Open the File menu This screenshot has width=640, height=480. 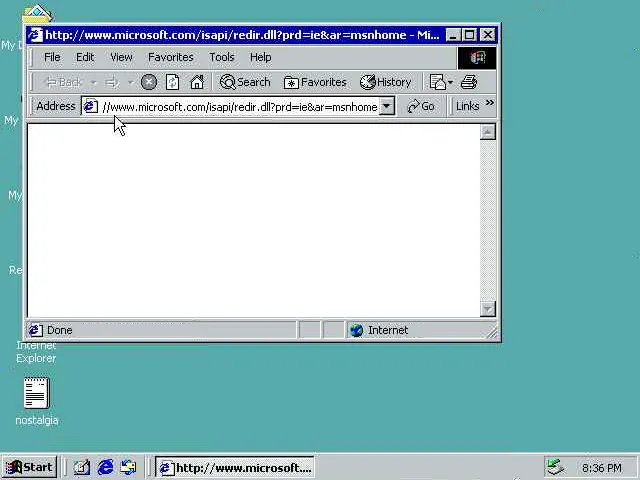(x=52, y=57)
